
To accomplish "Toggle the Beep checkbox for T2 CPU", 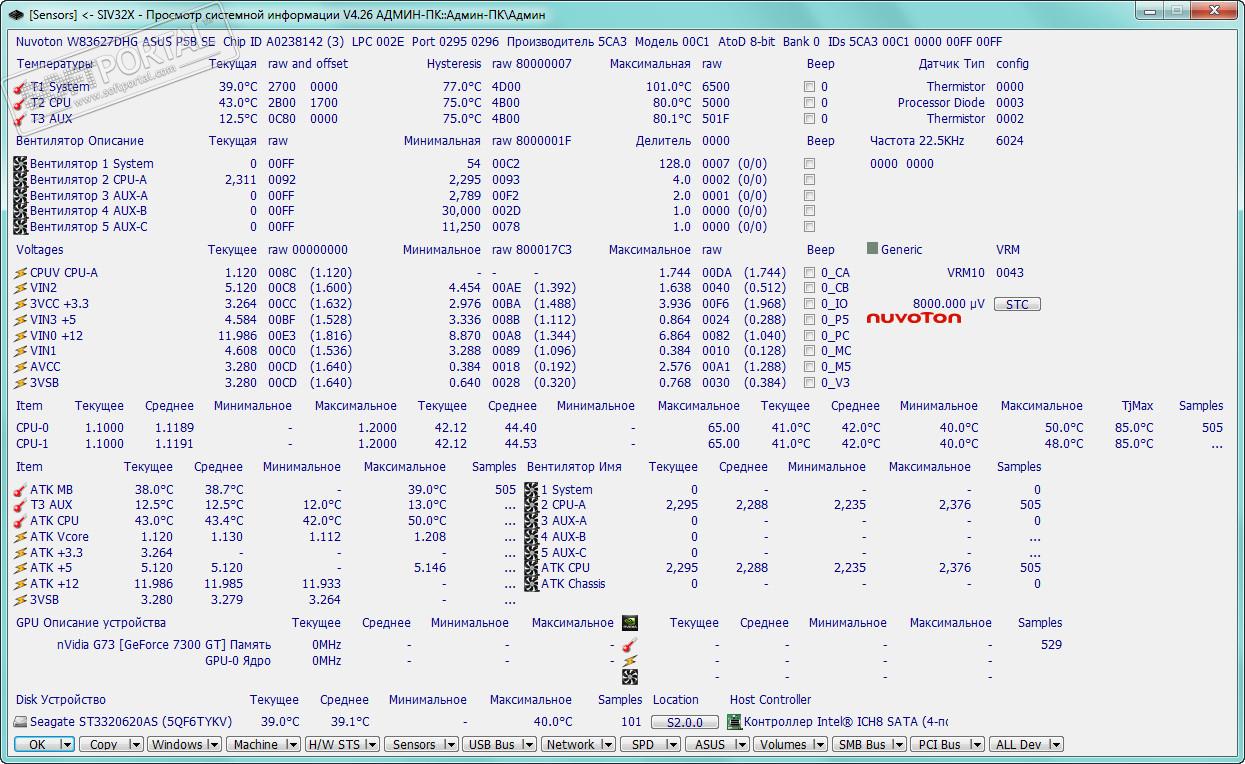I will (x=809, y=103).
